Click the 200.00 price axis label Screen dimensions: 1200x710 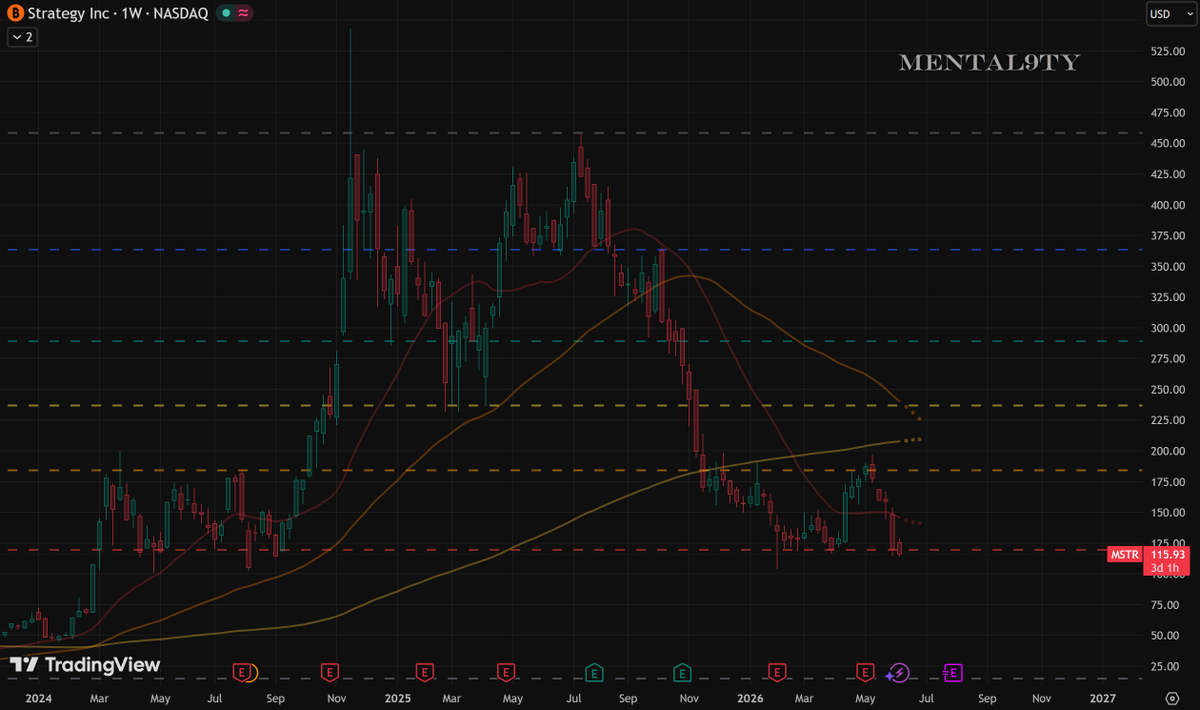tap(1167, 451)
